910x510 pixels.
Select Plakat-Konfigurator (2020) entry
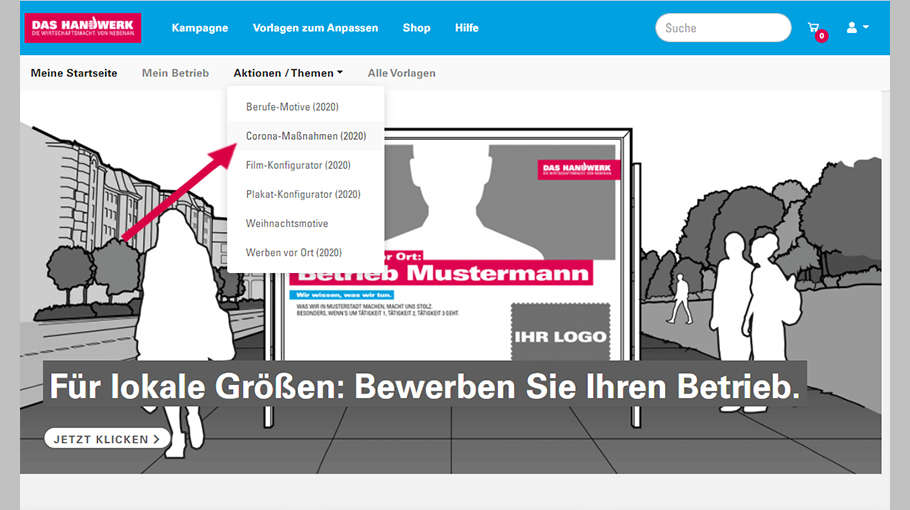coord(305,194)
